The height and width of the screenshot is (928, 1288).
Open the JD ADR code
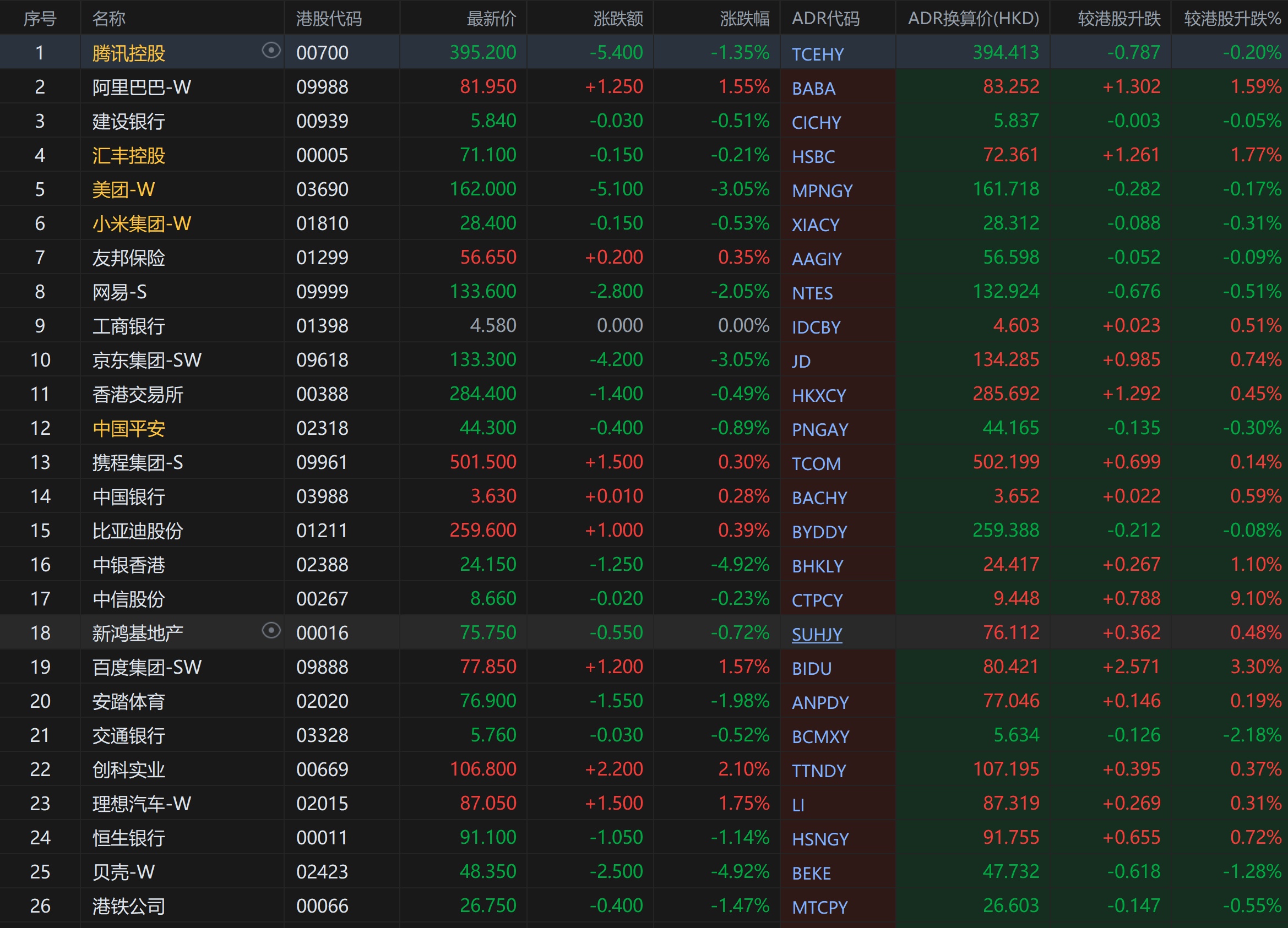tap(801, 362)
